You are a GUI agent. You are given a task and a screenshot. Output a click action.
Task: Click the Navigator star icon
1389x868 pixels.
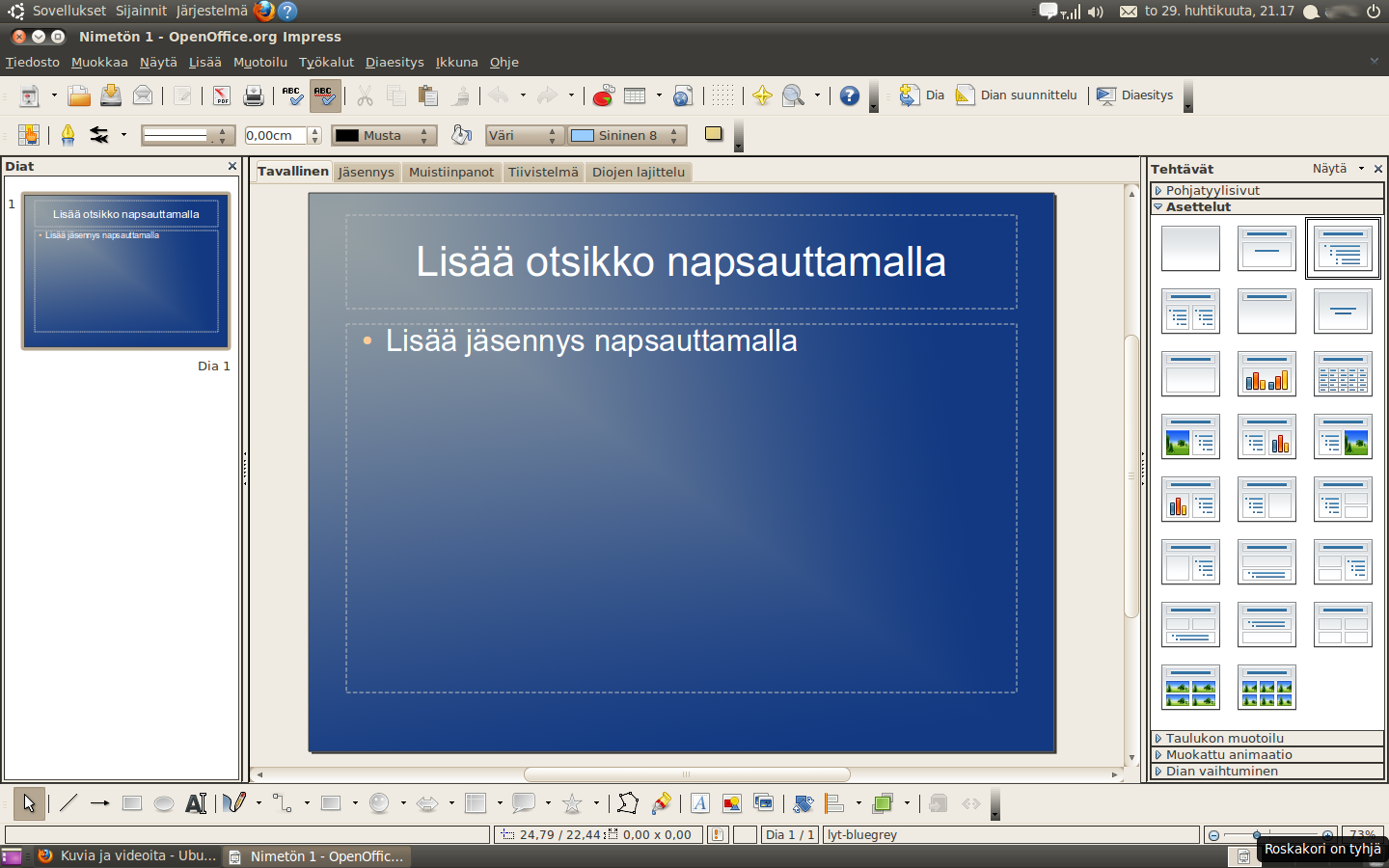pos(762,95)
